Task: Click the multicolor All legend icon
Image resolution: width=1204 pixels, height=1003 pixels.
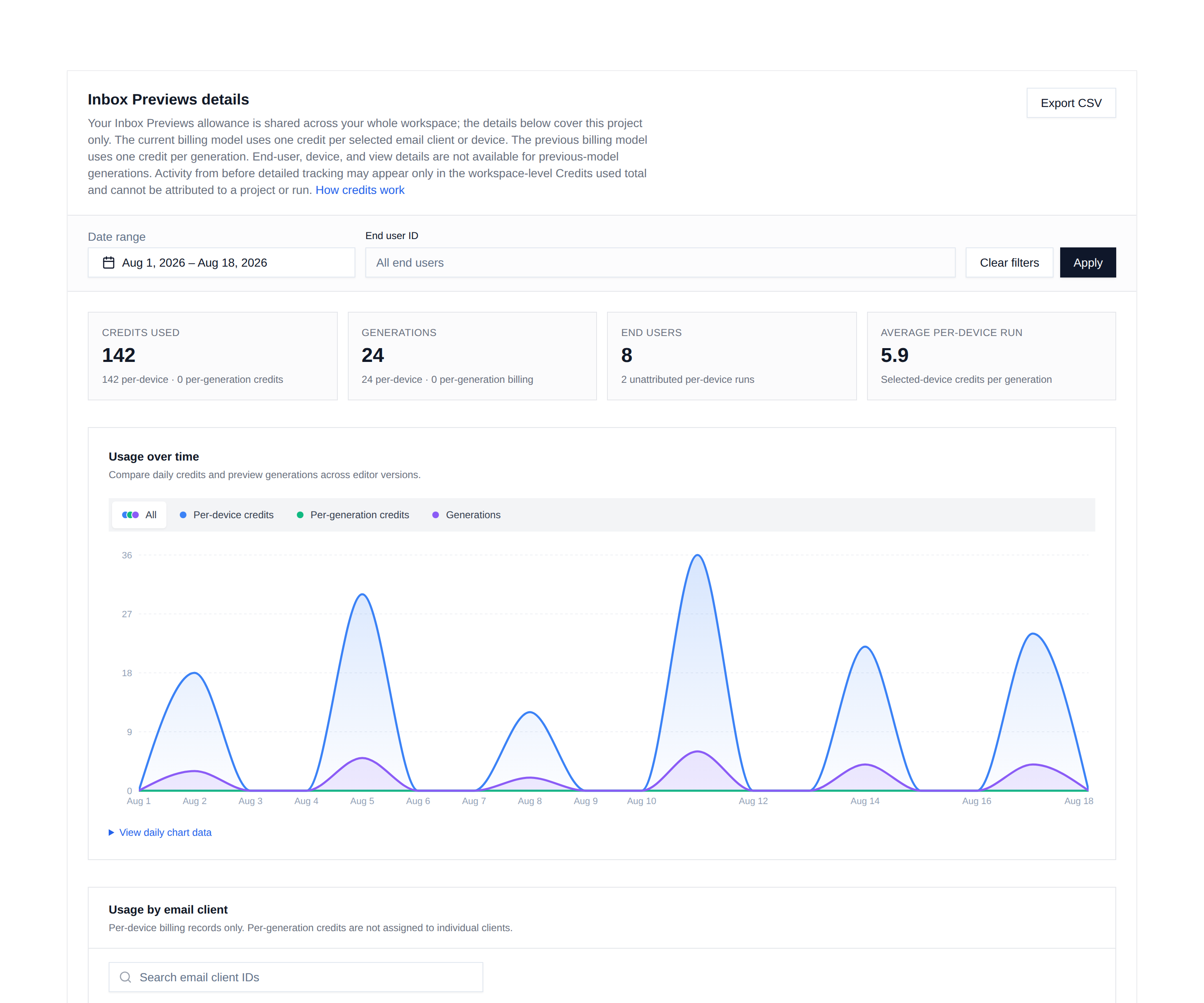Action: (131, 515)
